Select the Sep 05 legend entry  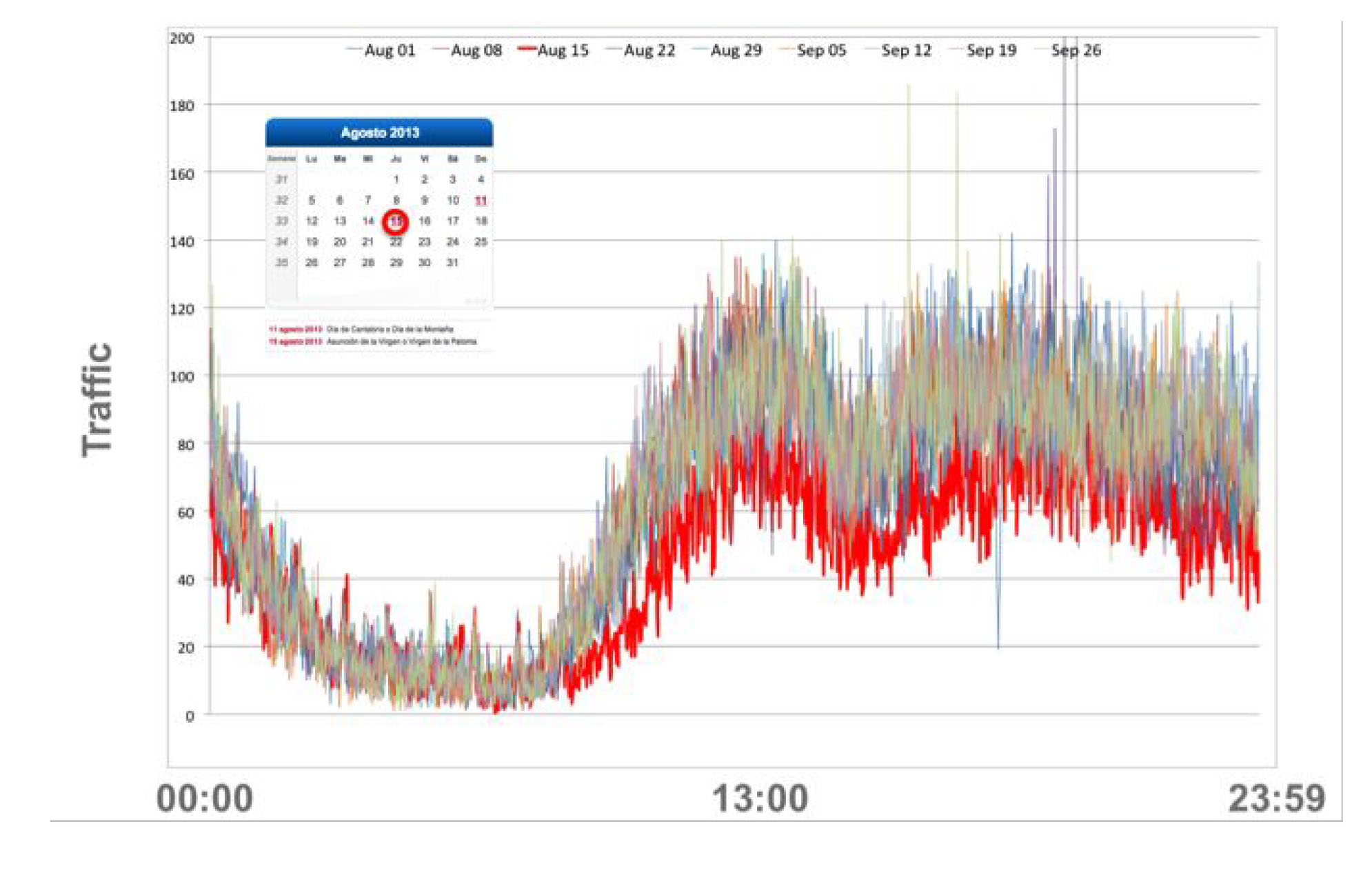[x=813, y=50]
